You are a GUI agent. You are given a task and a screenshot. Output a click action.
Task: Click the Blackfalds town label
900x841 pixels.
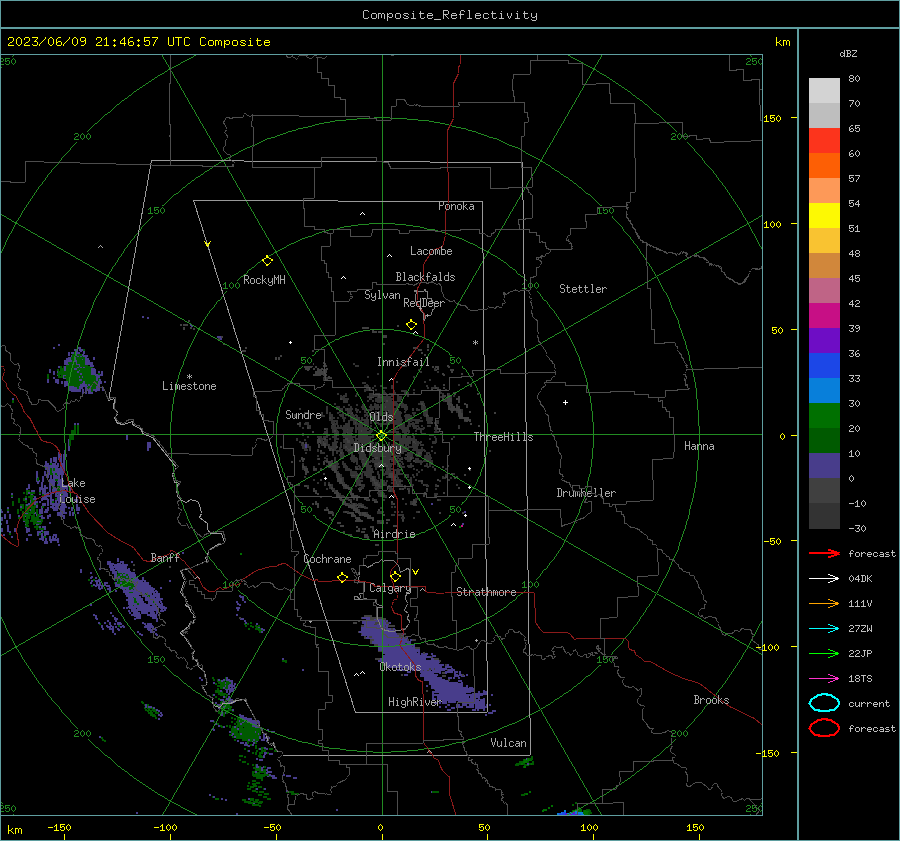[425, 277]
